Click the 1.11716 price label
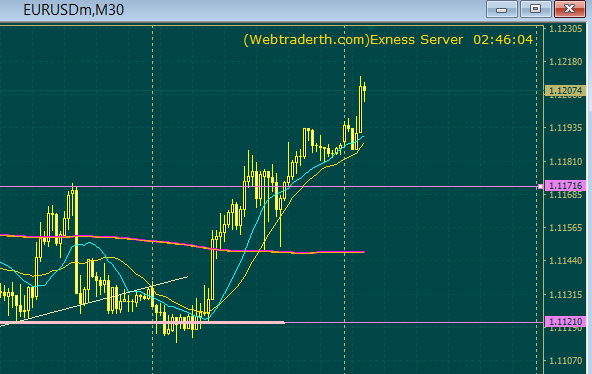Viewport: 592px width, 374px height. coord(566,186)
